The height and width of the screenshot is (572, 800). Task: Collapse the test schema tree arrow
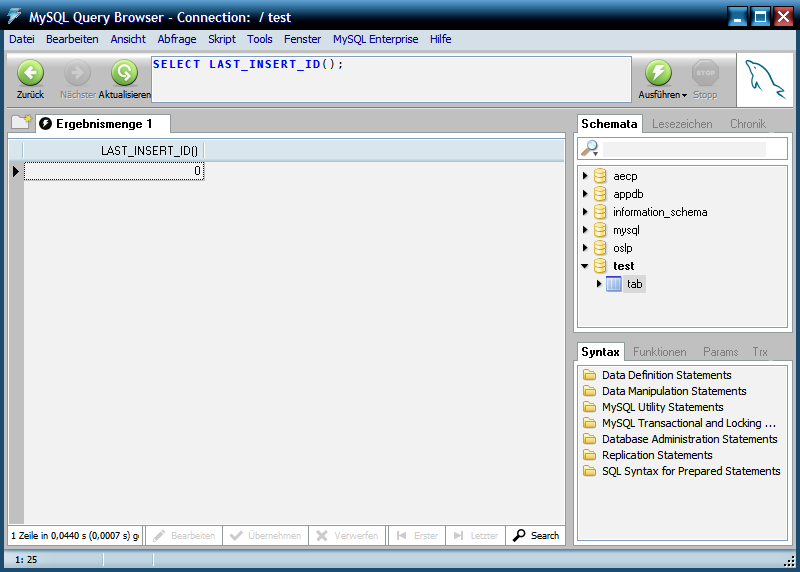click(585, 266)
